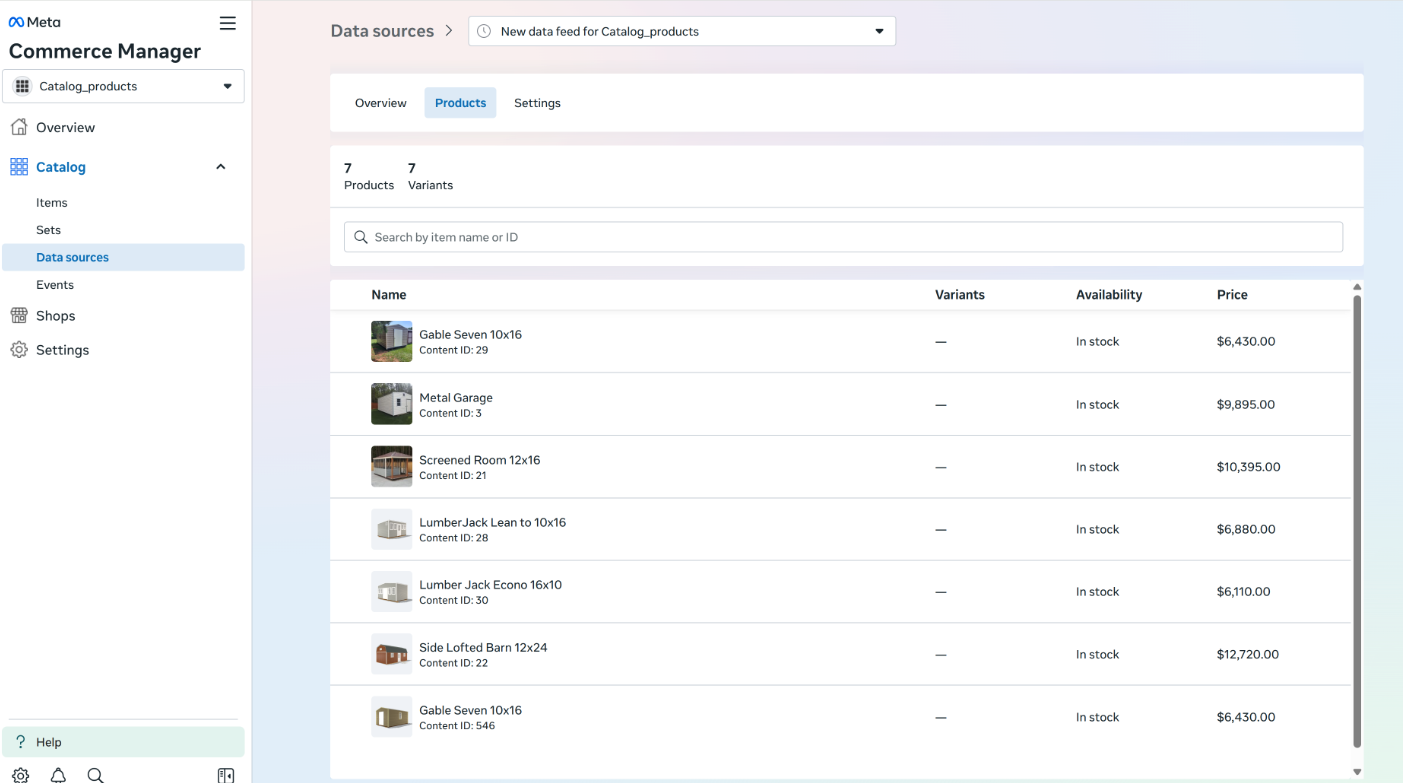The height and width of the screenshot is (783, 1403).
Task: Click the Lumber Jack Econo 16x10 thumbnail
Action: (391, 591)
